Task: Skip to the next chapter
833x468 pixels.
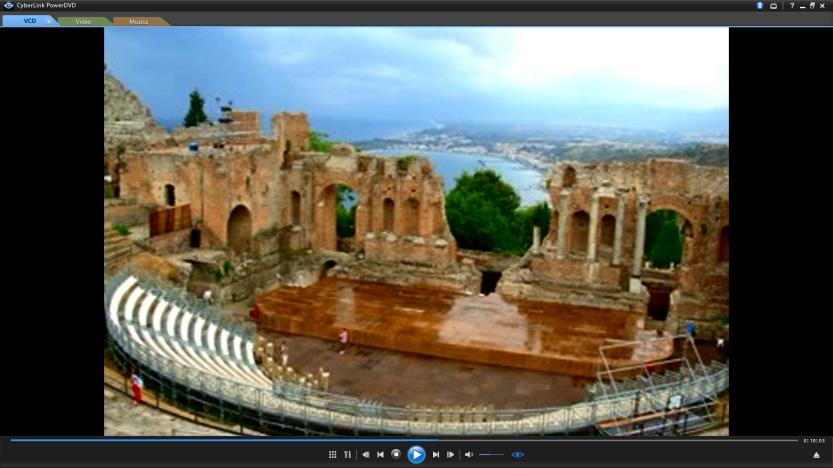Action: [x=436, y=455]
